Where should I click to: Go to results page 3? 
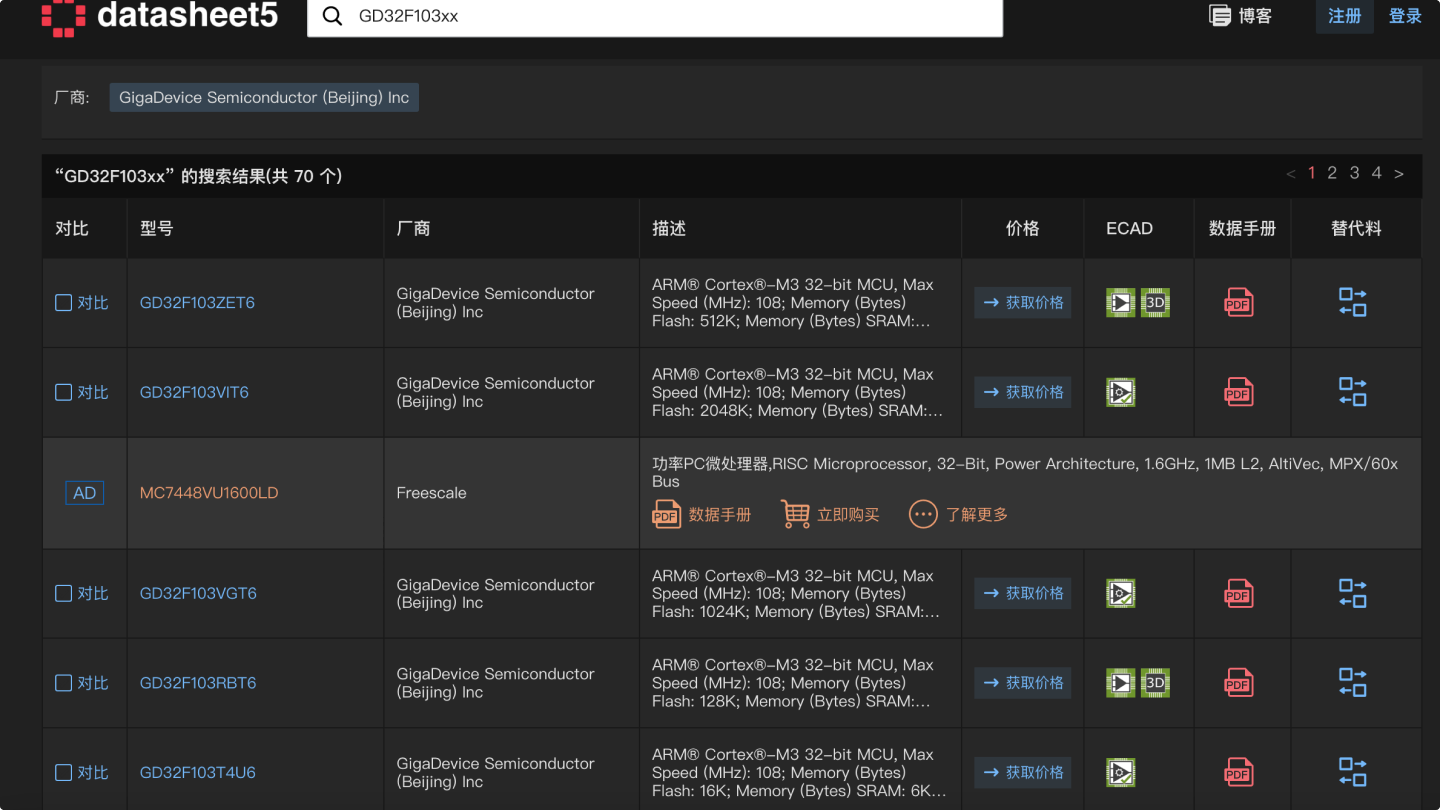tap(1354, 173)
